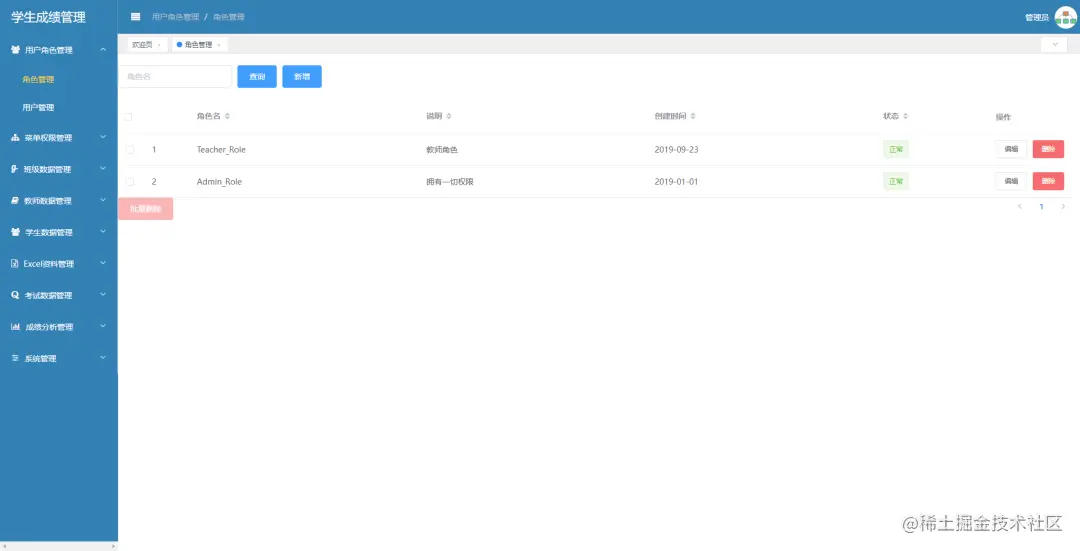1080x551 pixels.
Task: Click 用户角色管理 in the breadcrumb
Action: (175, 17)
